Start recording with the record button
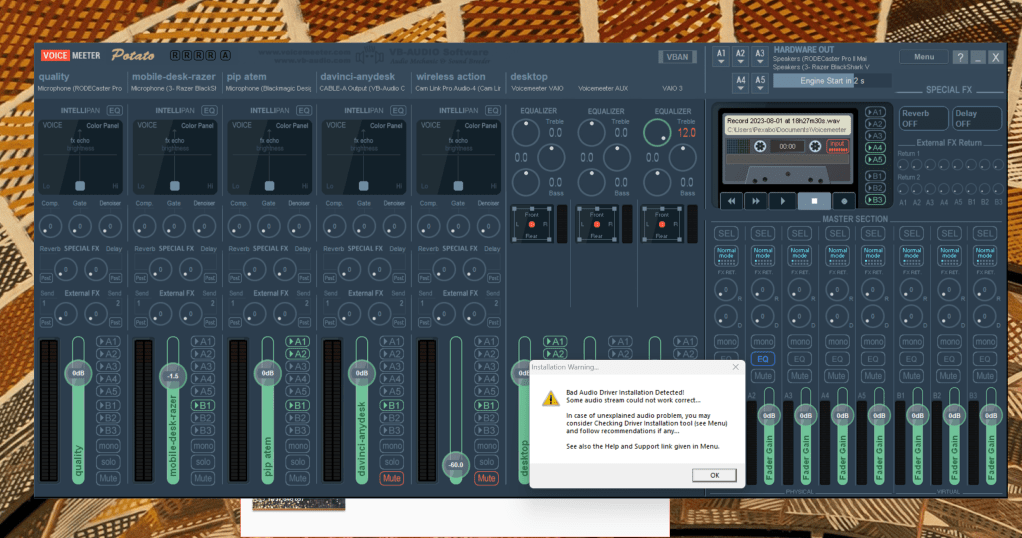The image size is (1022, 538). (x=844, y=202)
